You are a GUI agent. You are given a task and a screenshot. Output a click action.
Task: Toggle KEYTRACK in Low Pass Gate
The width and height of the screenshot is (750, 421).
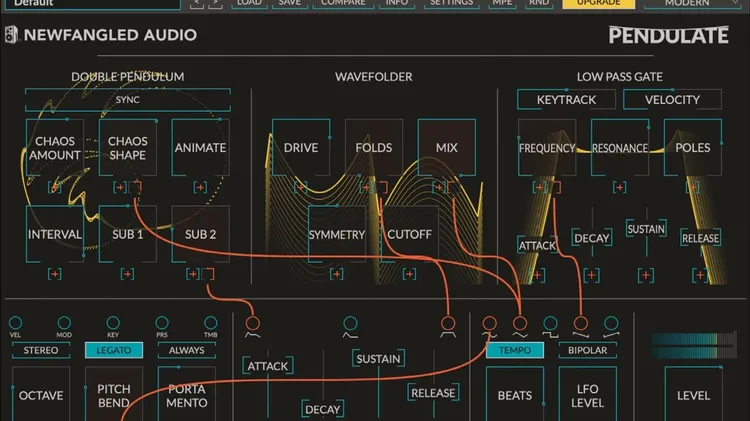pos(566,100)
